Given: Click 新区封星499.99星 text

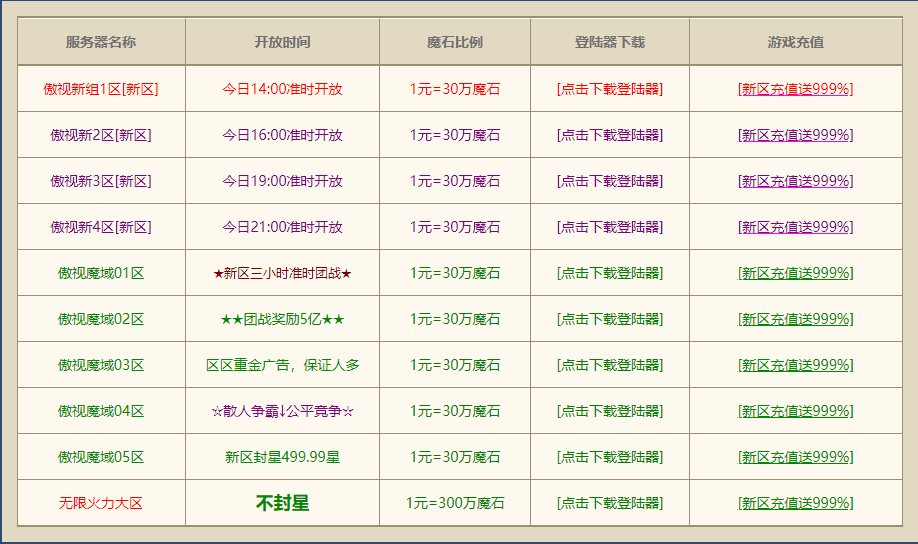Looking at the screenshot, I should (282, 457).
